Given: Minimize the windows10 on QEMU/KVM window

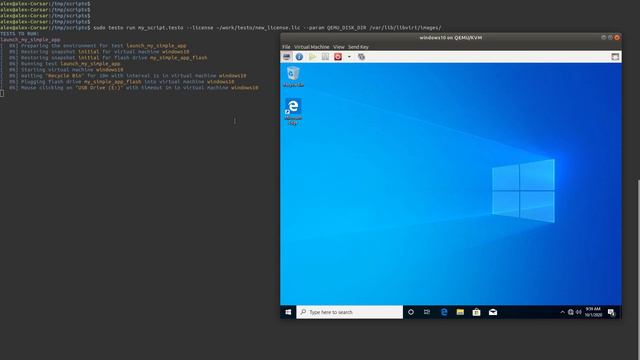Looking at the screenshot, I should [603, 37].
